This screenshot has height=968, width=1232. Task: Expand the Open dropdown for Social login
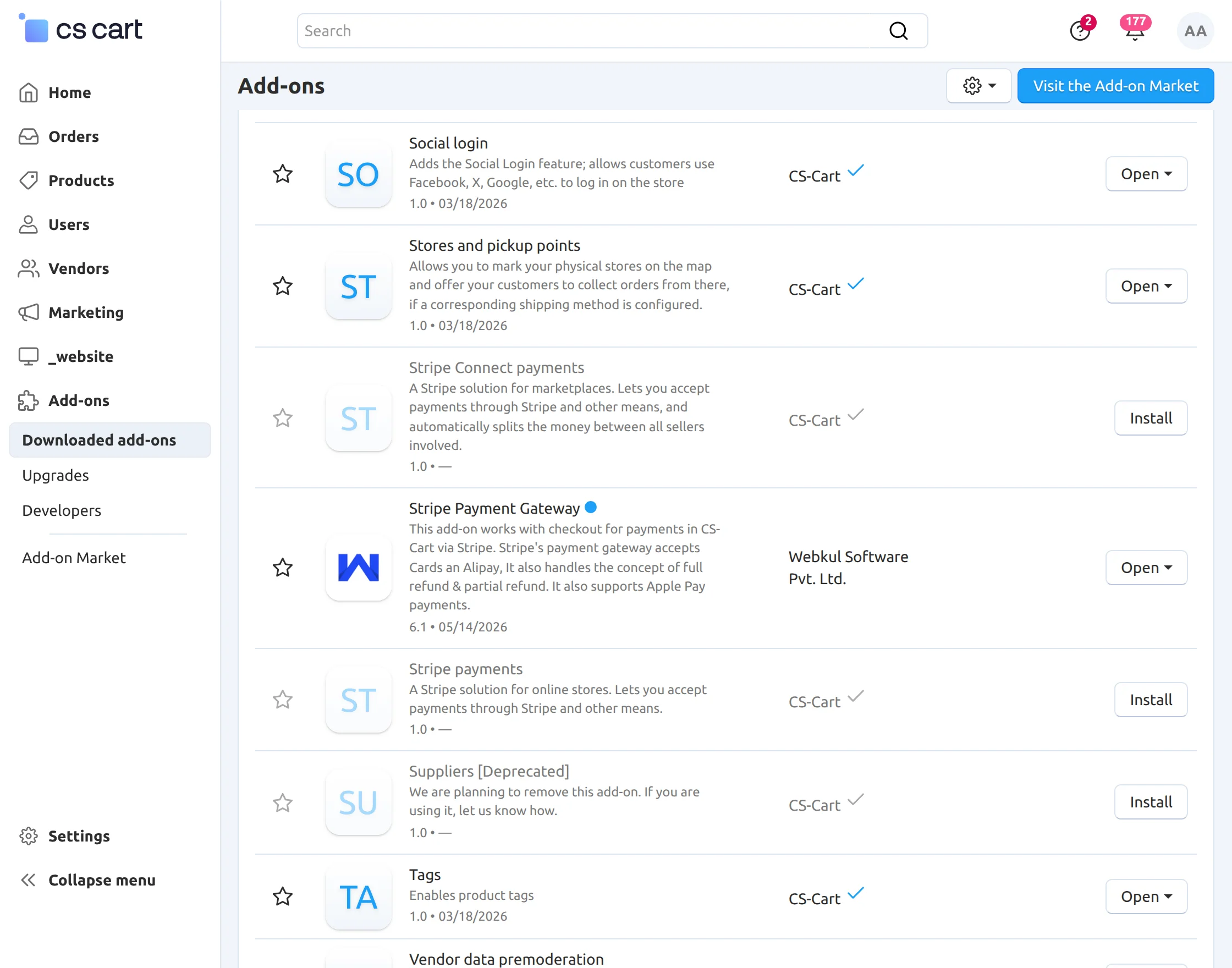(x=1146, y=174)
